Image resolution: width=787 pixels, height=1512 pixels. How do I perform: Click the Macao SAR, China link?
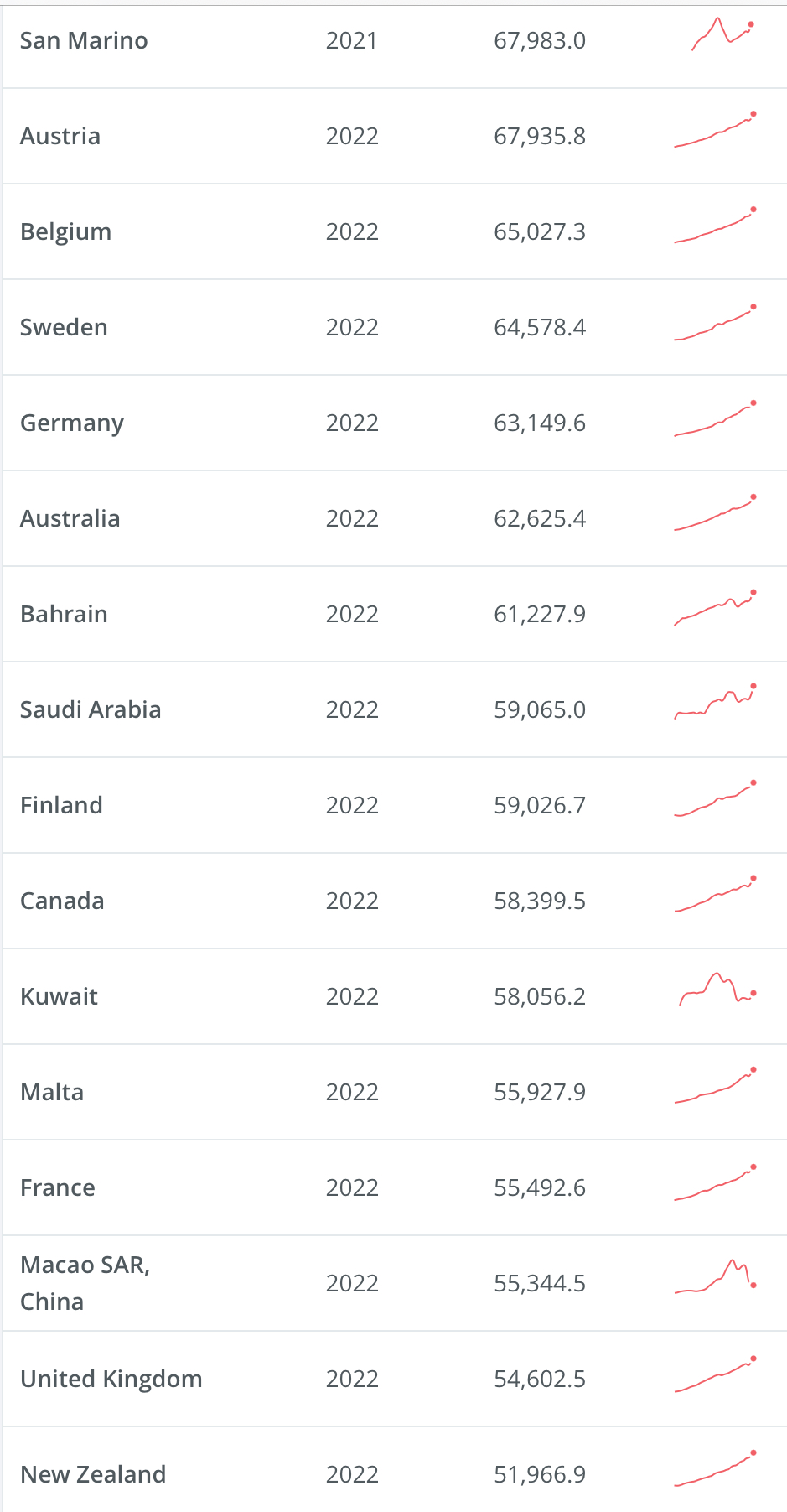click(85, 1282)
